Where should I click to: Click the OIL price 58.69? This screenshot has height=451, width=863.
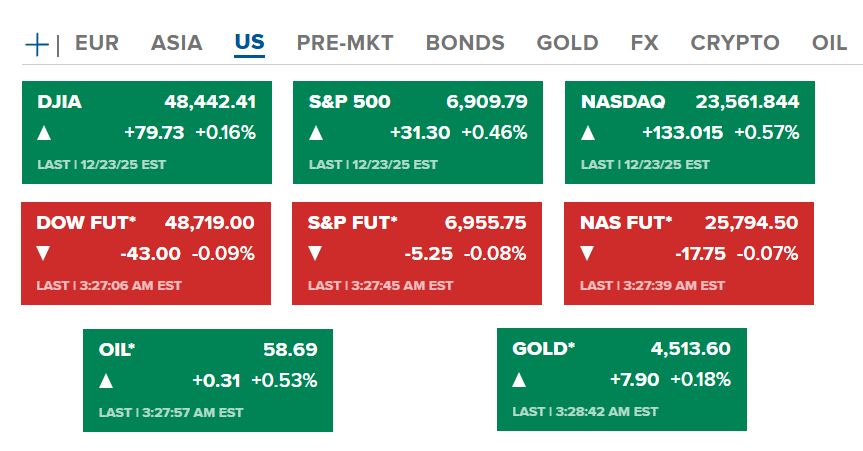[290, 350]
